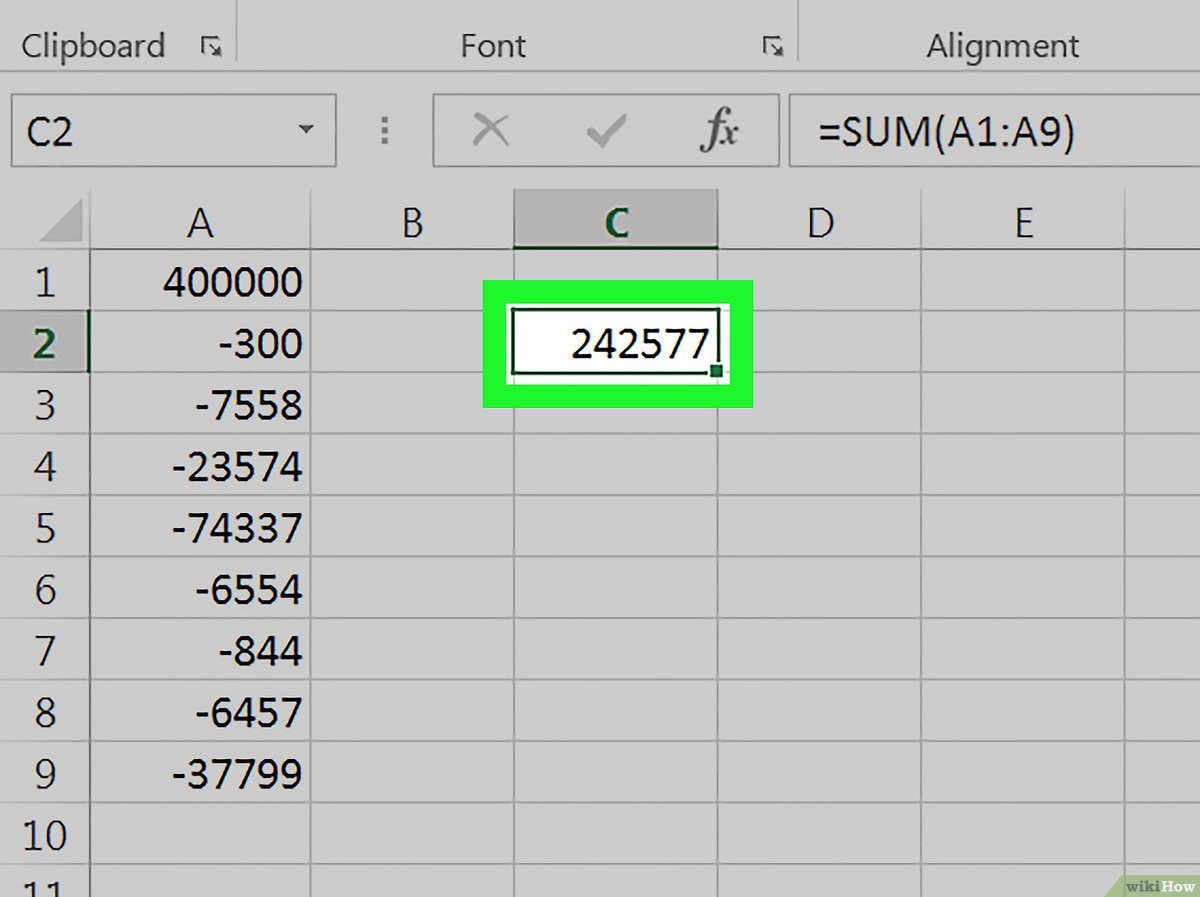Select row 5 header
The image size is (1200, 897).
[45, 528]
